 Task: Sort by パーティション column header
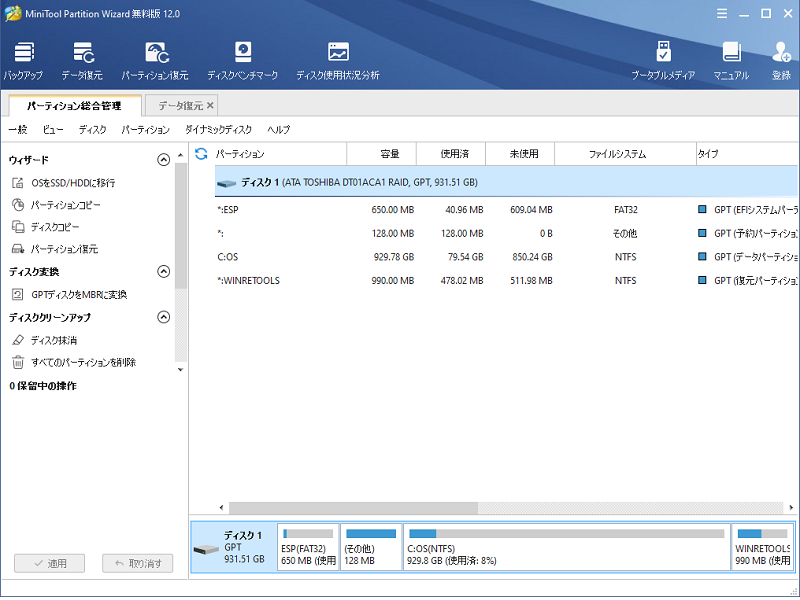(x=281, y=154)
